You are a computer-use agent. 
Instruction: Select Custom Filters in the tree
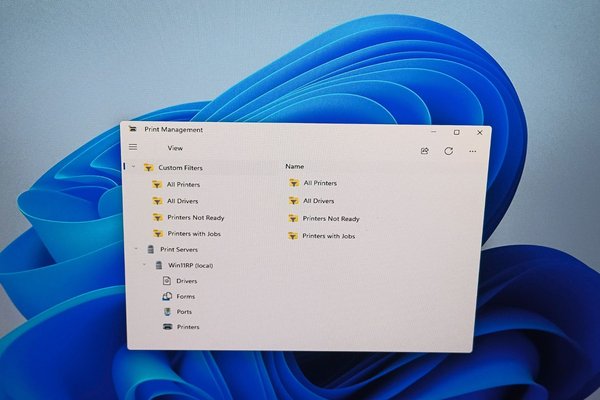(180, 168)
